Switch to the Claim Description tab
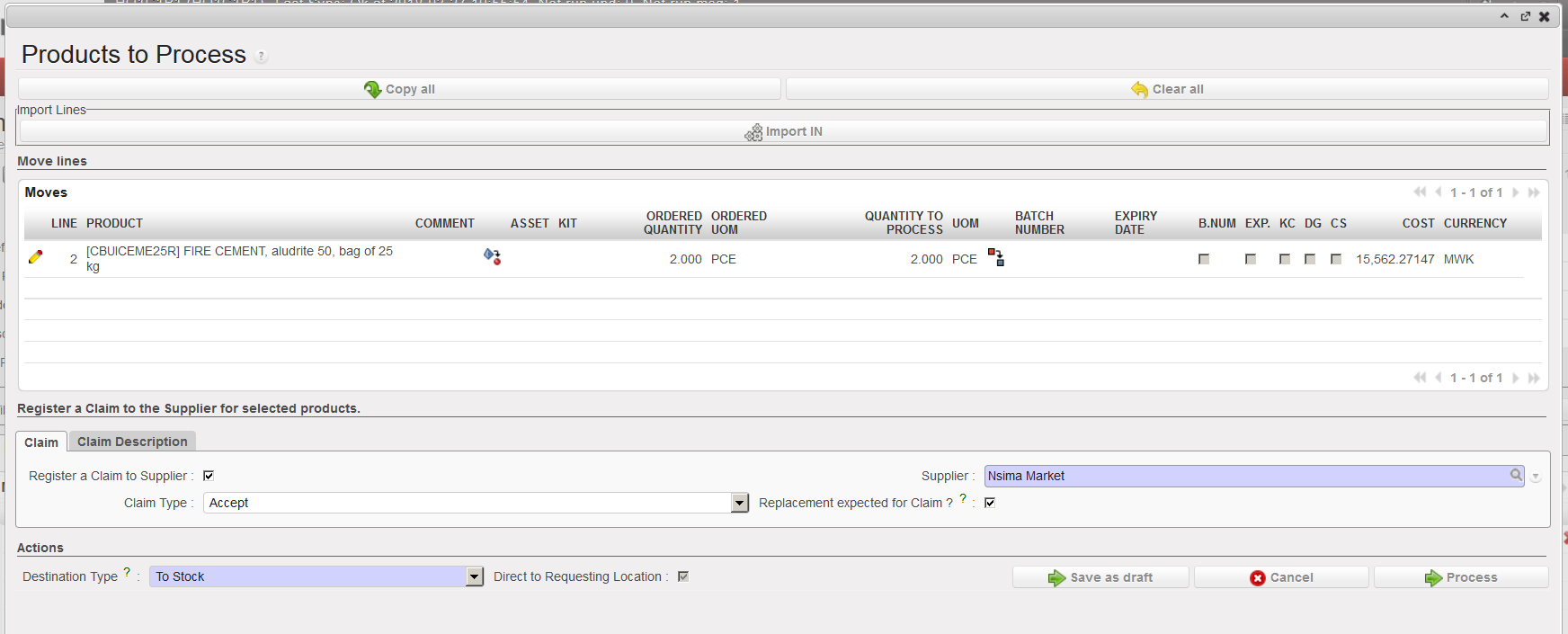The width and height of the screenshot is (1568, 634). [x=132, y=442]
